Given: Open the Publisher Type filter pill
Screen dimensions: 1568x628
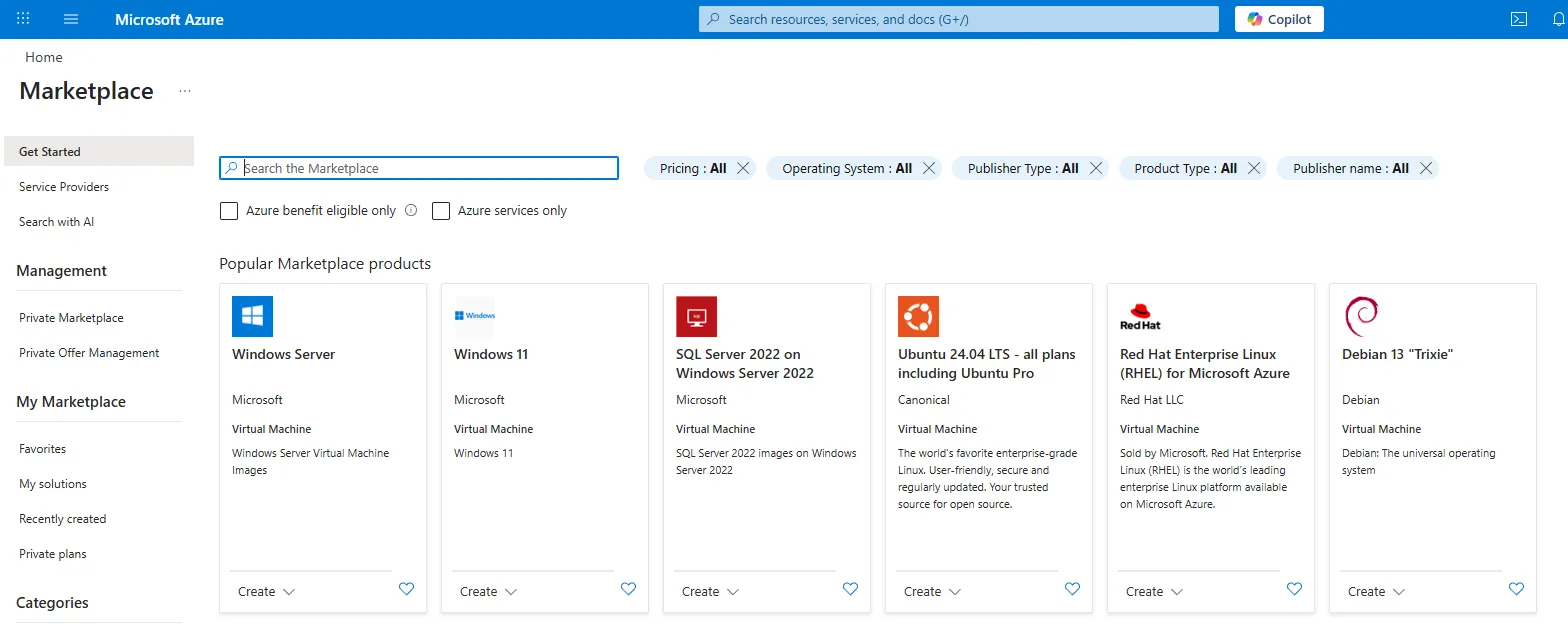Looking at the screenshot, I should coord(1023,168).
